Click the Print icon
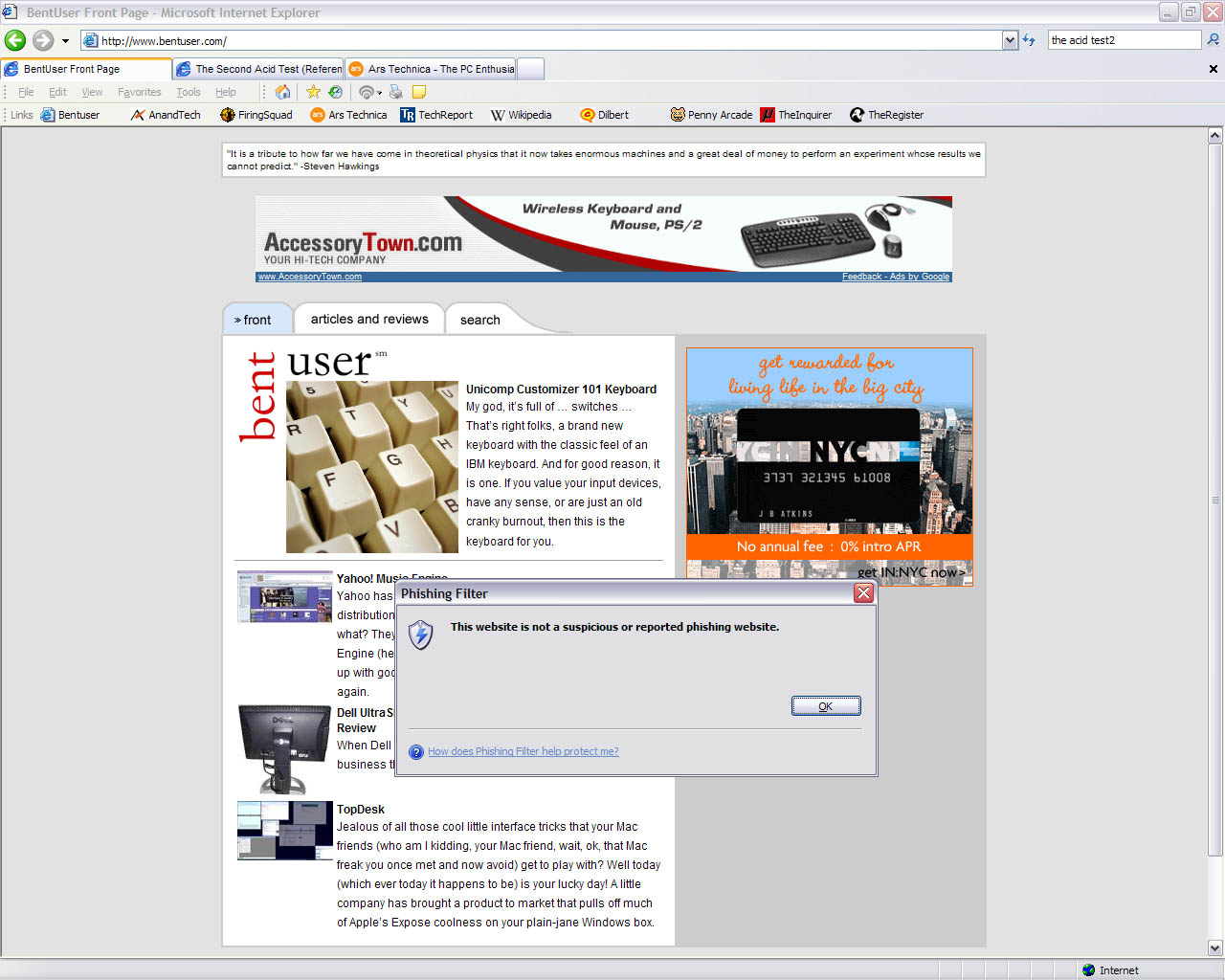This screenshot has width=1225, height=980. point(396,92)
